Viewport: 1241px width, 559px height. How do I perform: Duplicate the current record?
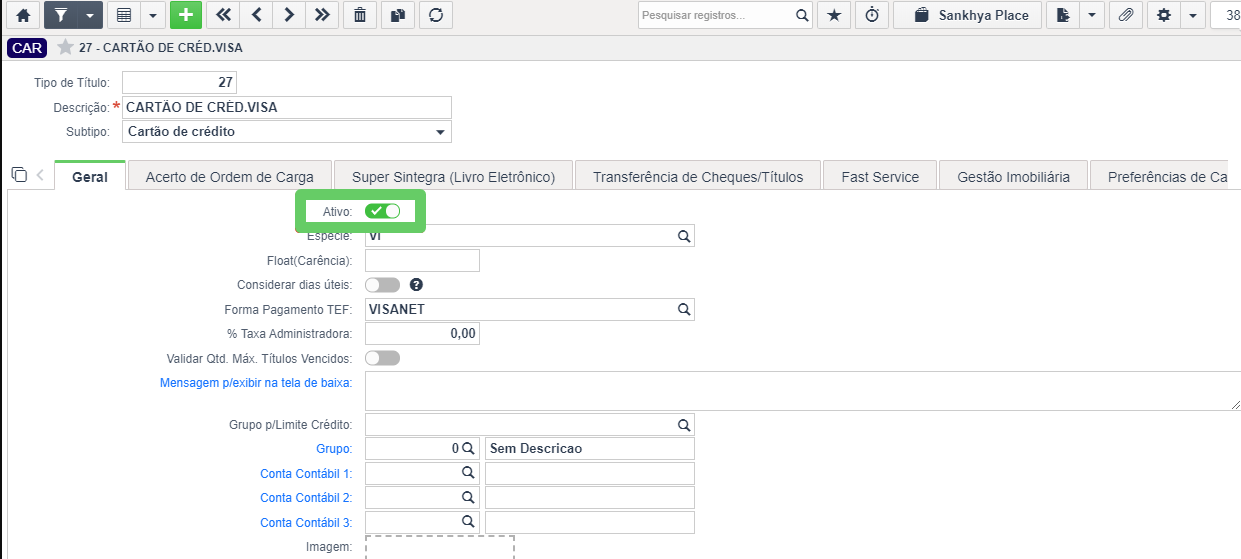tap(397, 15)
